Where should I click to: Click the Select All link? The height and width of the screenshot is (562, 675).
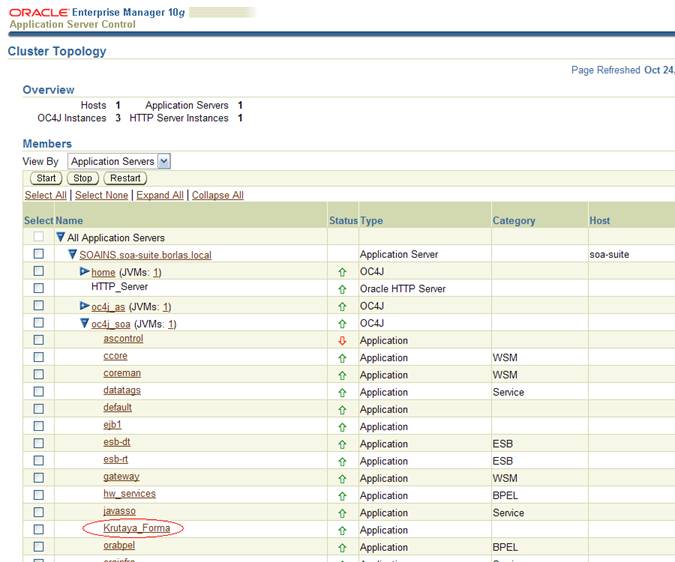(46, 195)
